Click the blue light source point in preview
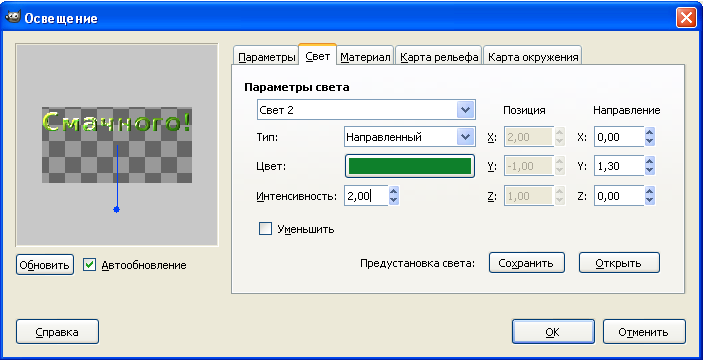The height and width of the screenshot is (360, 703). [117, 209]
